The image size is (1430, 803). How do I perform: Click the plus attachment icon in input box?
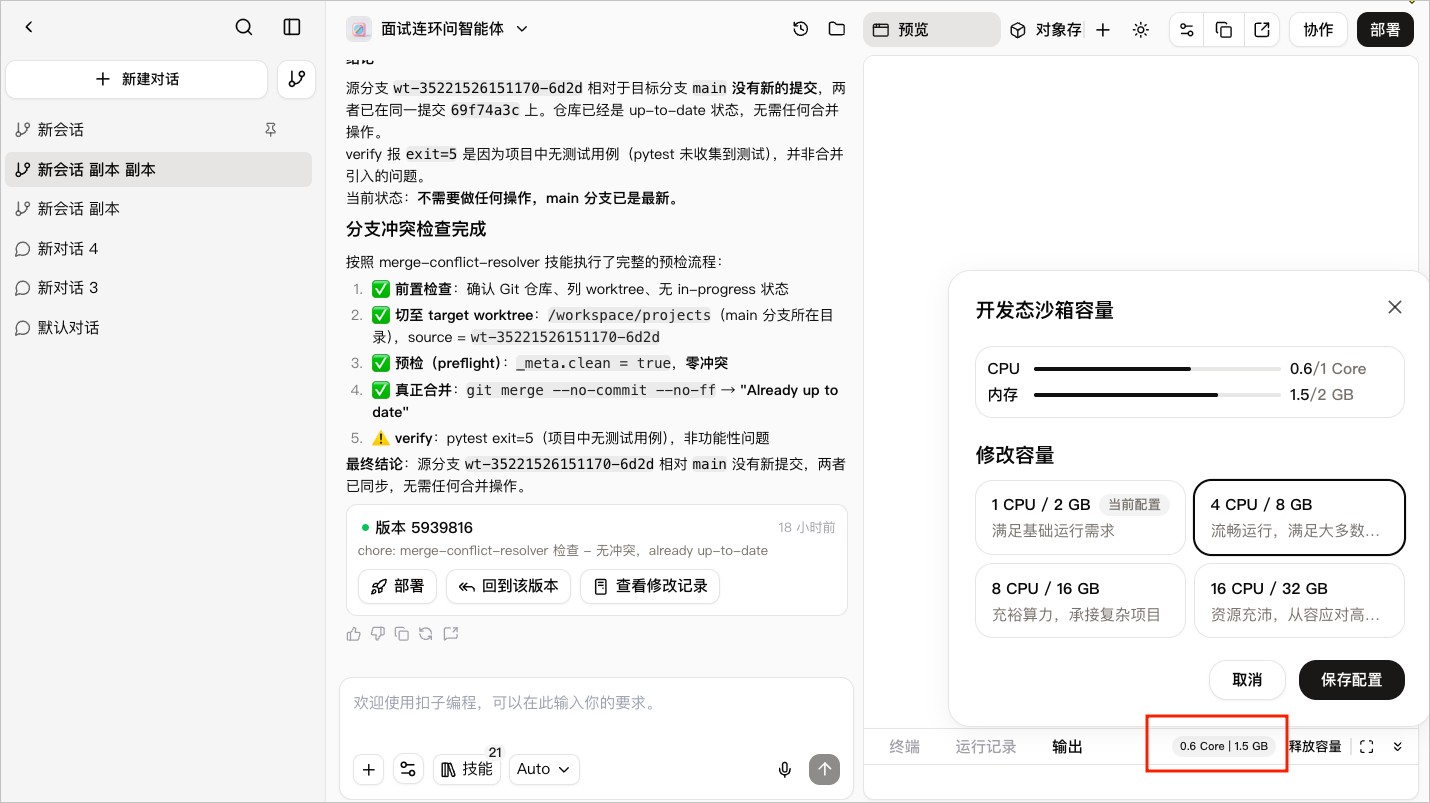[x=368, y=769]
